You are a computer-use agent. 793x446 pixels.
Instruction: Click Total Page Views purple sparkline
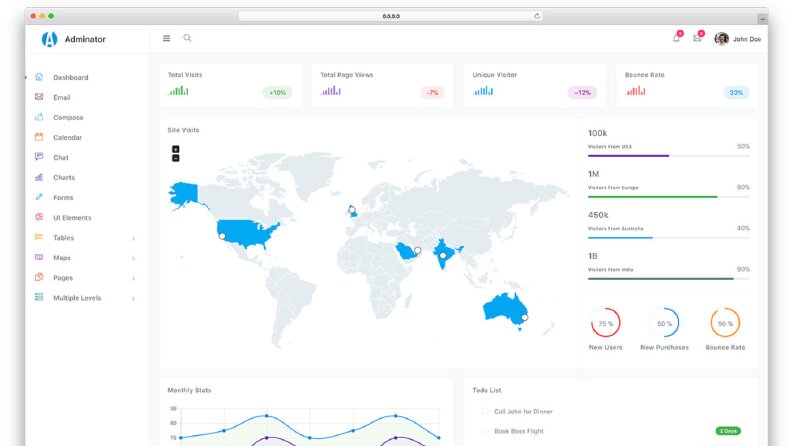[331, 91]
